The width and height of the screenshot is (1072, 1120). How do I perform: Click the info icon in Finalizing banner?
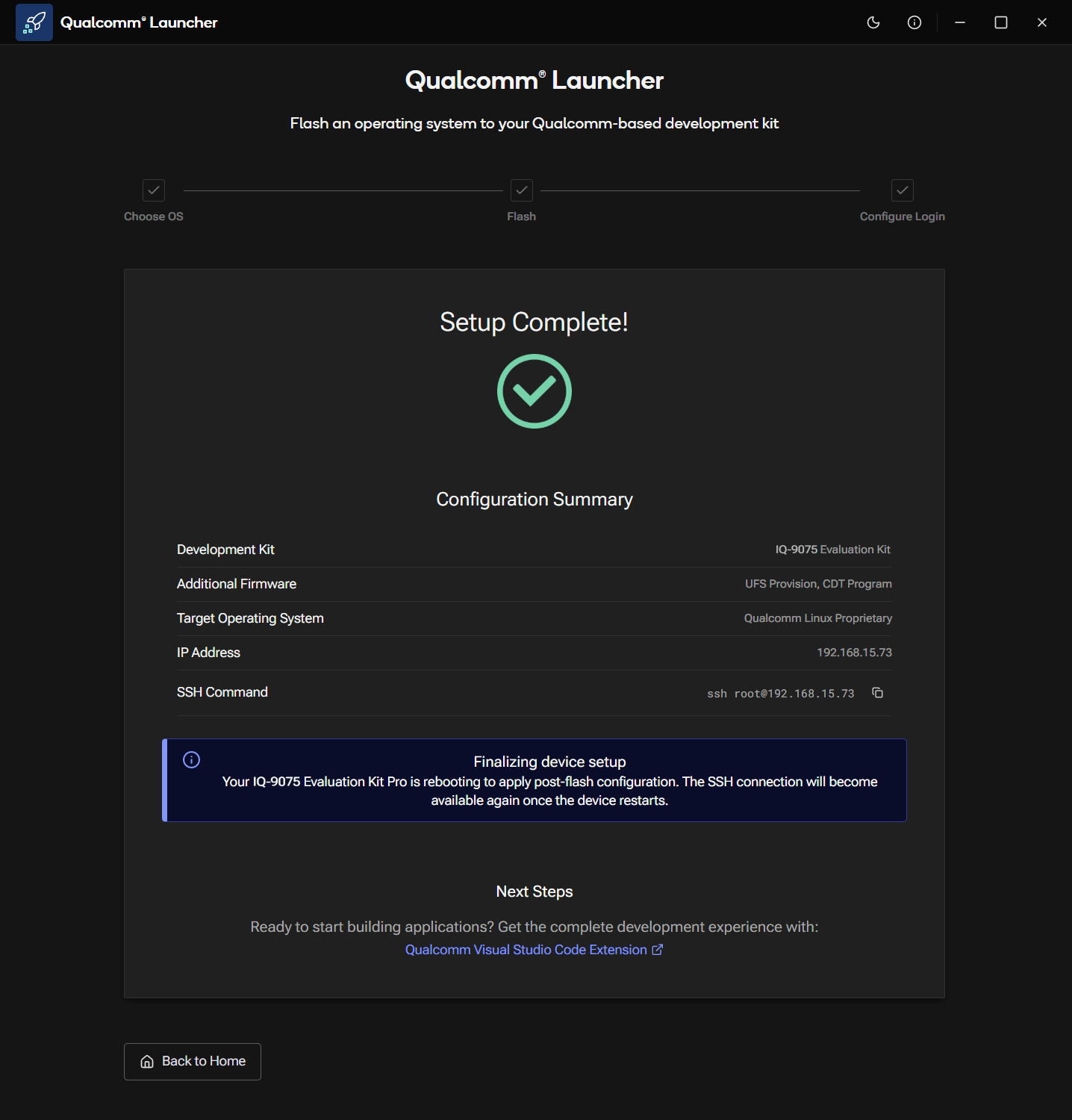click(x=192, y=760)
